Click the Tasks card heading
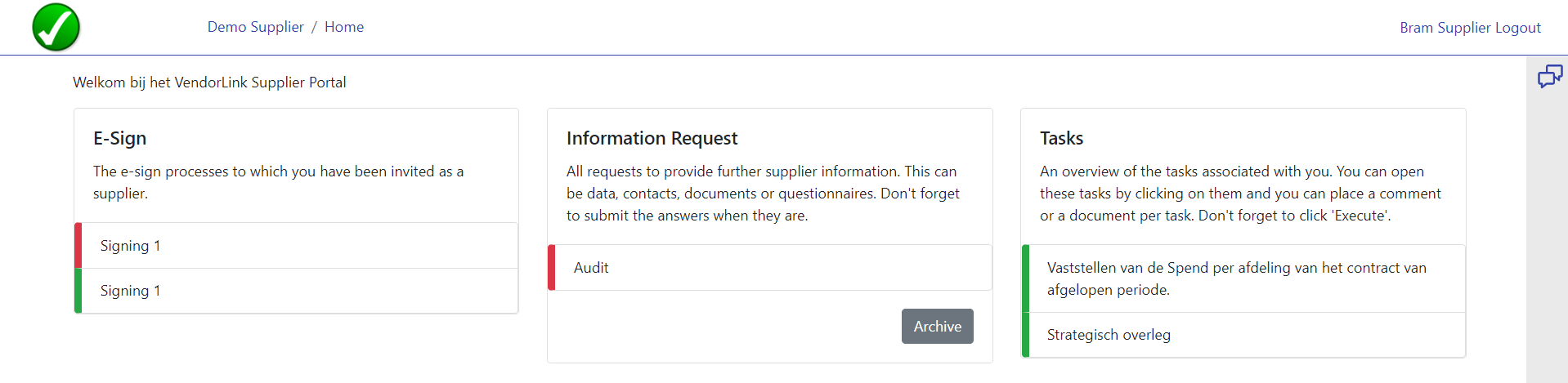Screen dimensions: 1568x383 [x=1061, y=138]
